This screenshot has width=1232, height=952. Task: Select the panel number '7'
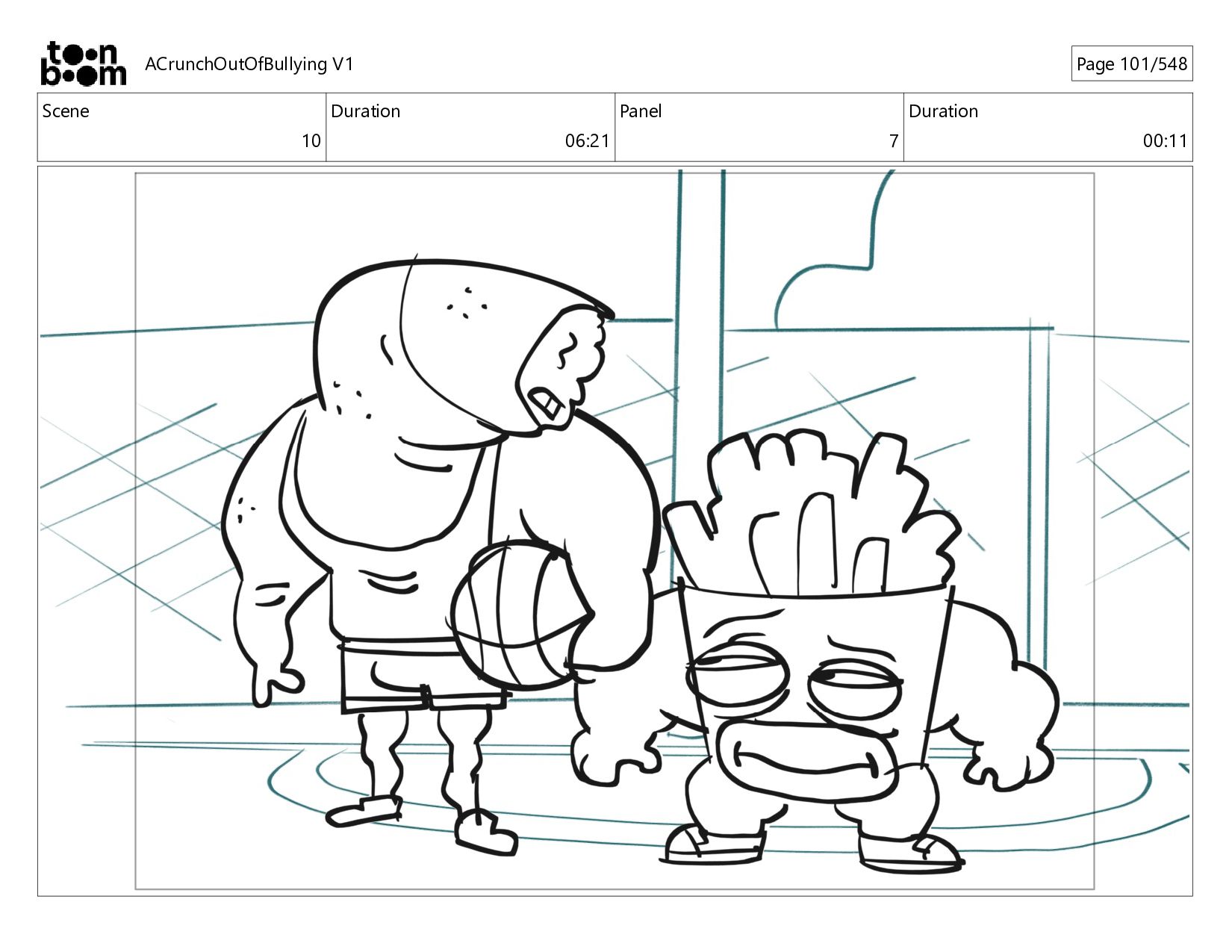[894, 141]
